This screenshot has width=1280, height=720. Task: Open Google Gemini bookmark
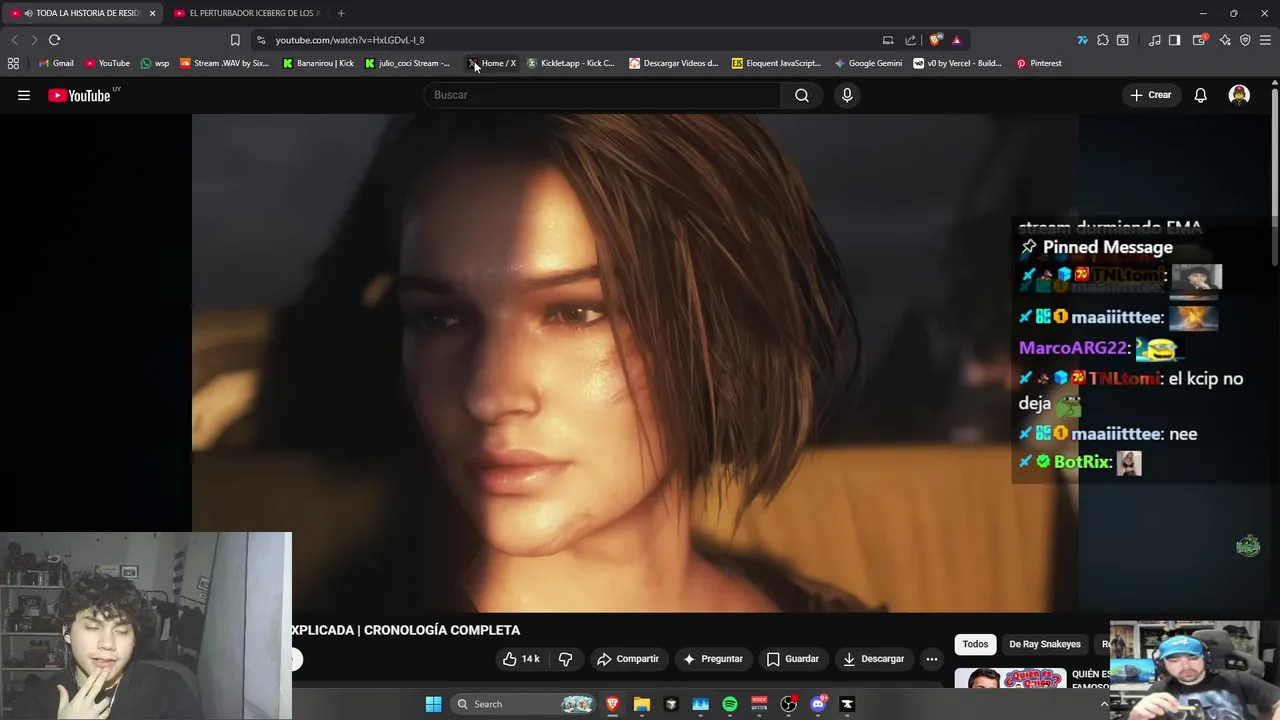click(868, 63)
